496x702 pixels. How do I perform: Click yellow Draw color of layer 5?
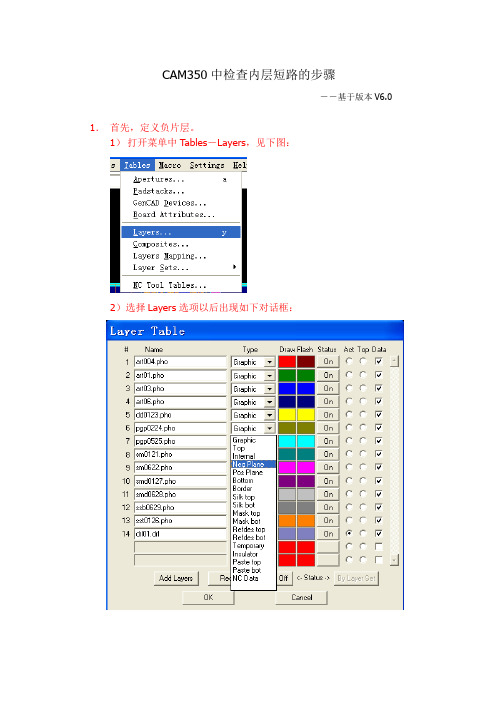coord(287,415)
